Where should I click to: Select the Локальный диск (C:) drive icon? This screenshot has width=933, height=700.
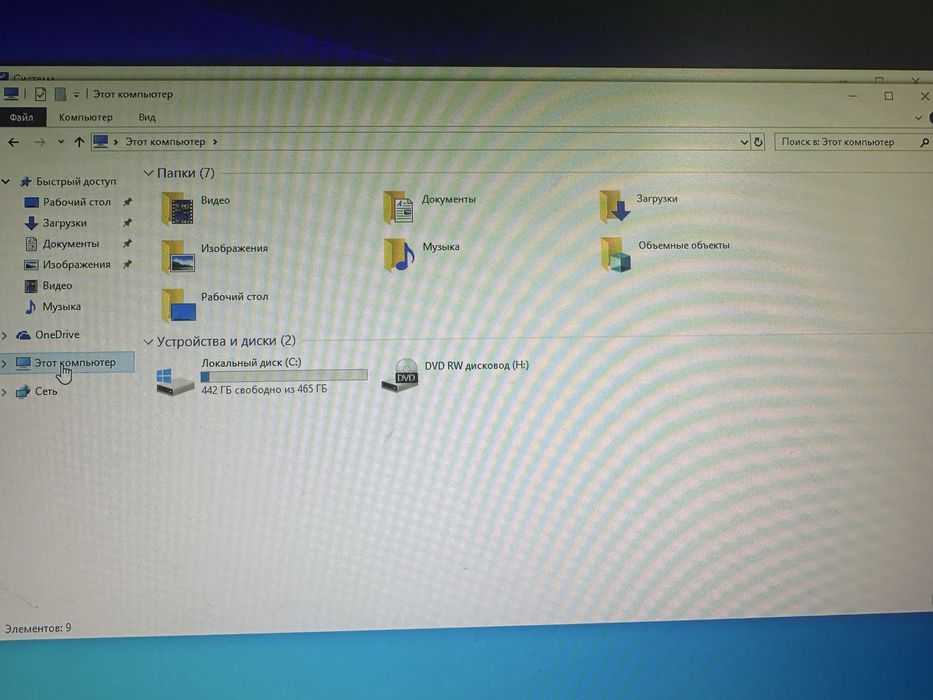click(x=175, y=381)
